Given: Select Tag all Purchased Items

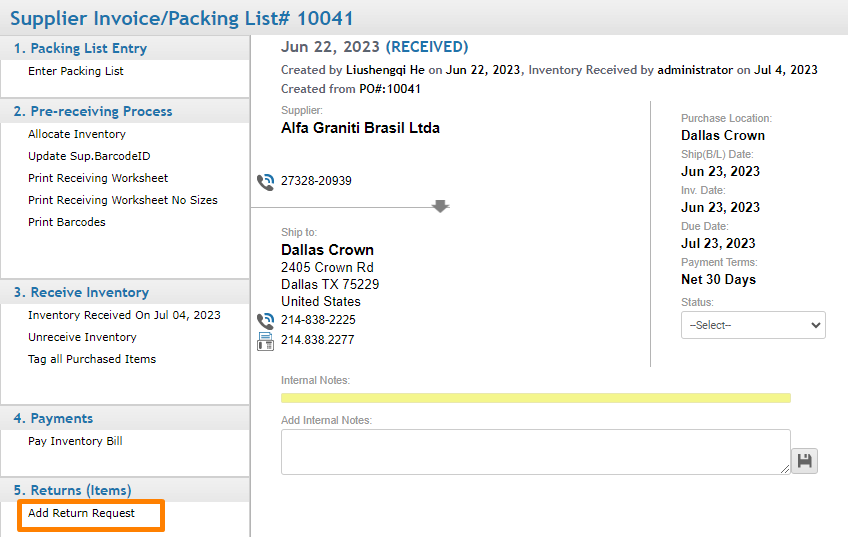Looking at the screenshot, I should (92, 360).
